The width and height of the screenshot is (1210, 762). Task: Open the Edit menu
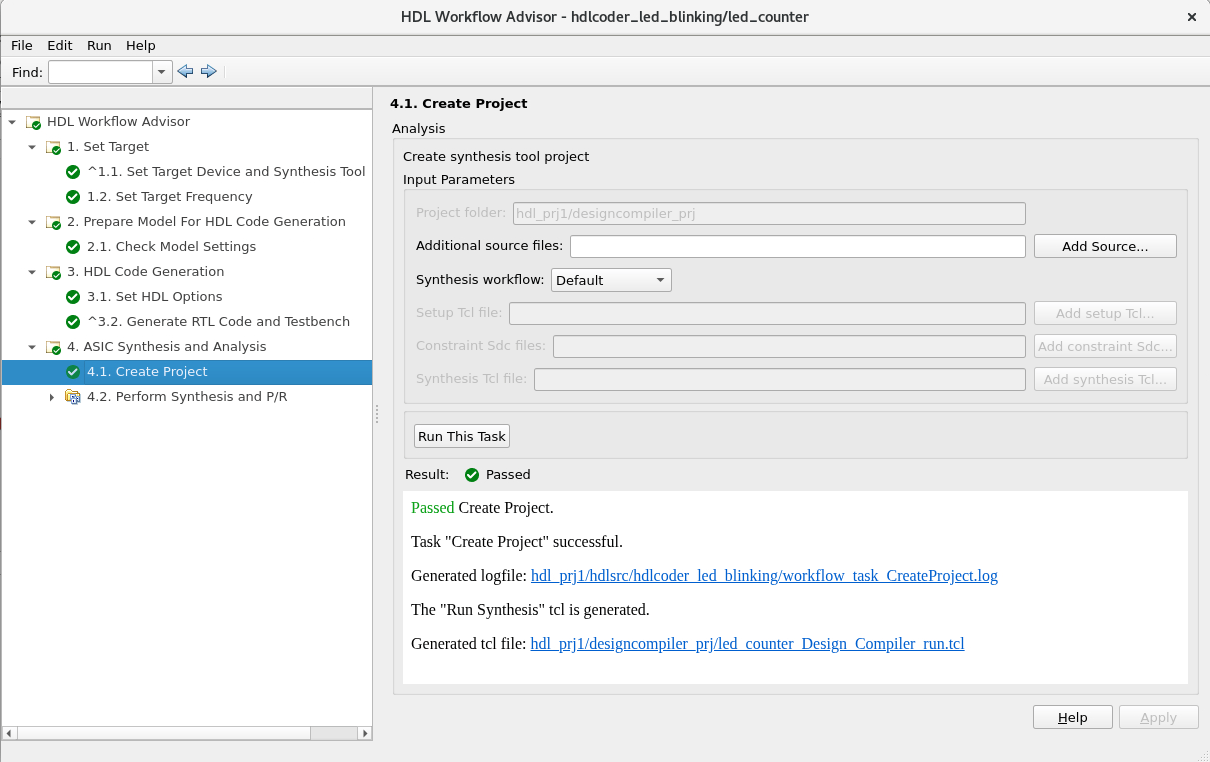pos(60,45)
